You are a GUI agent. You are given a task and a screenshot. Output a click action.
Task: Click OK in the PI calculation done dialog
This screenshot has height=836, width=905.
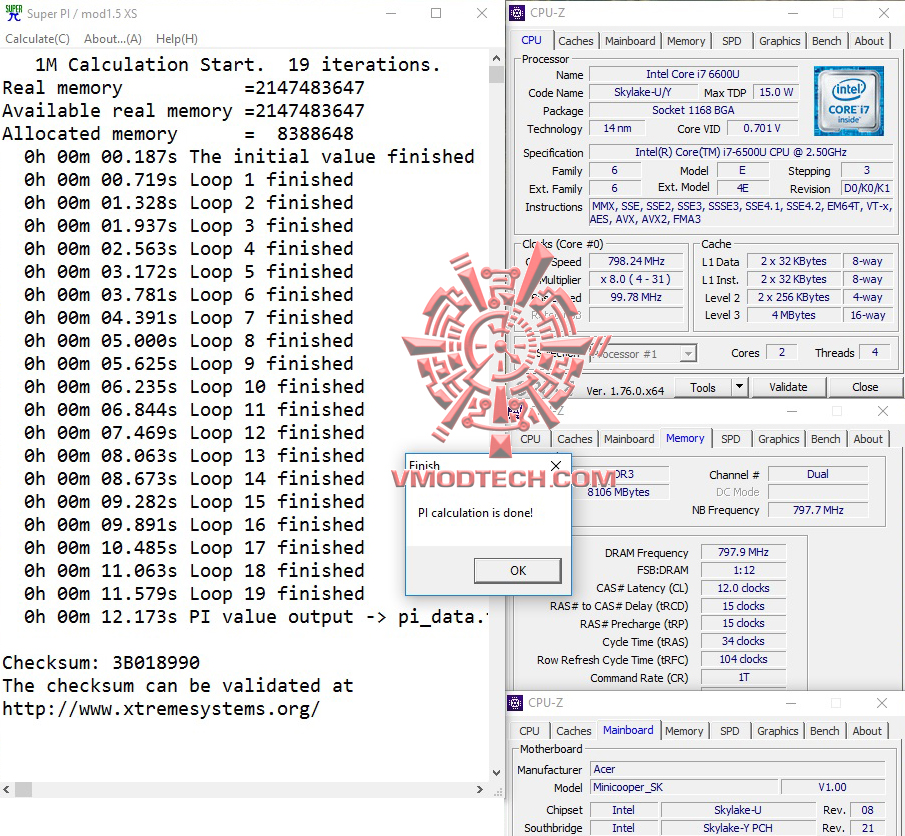[x=518, y=570]
